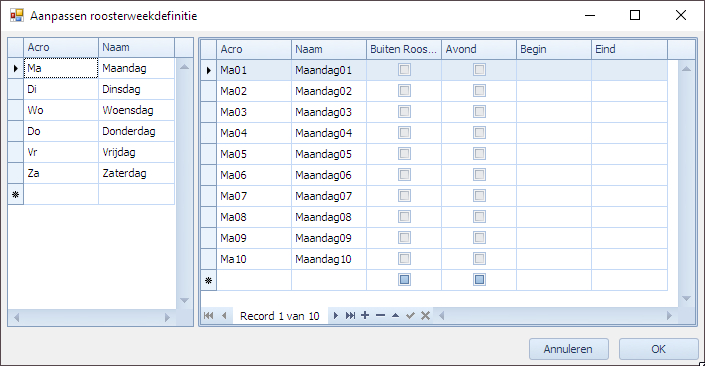The width and height of the screenshot is (705, 366).
Task: Click new row marker in right grid
Action: (209, 280)
